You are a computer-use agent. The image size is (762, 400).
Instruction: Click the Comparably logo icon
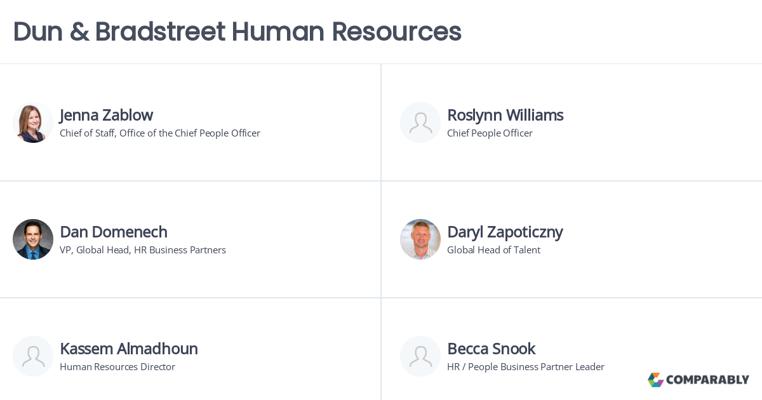point(656,380)
